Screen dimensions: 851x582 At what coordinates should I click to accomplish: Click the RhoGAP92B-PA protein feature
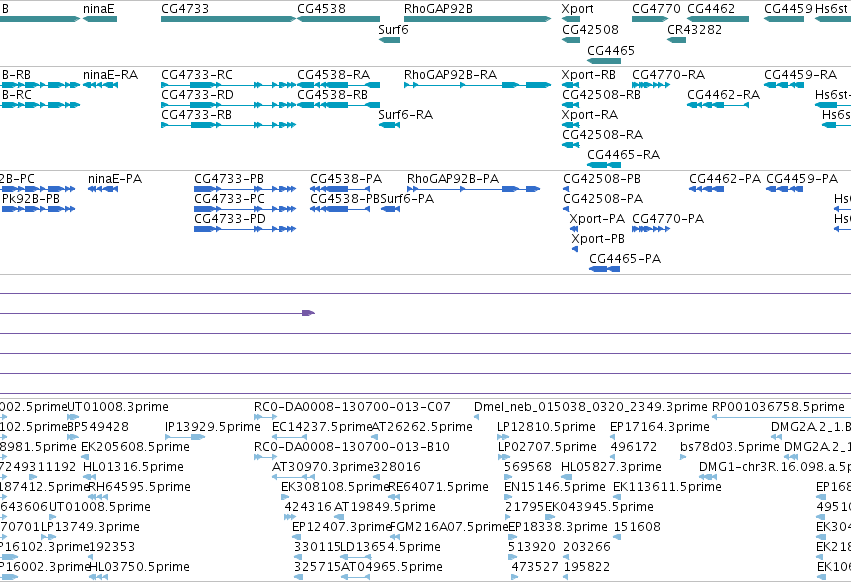click(x=473, y=189)
